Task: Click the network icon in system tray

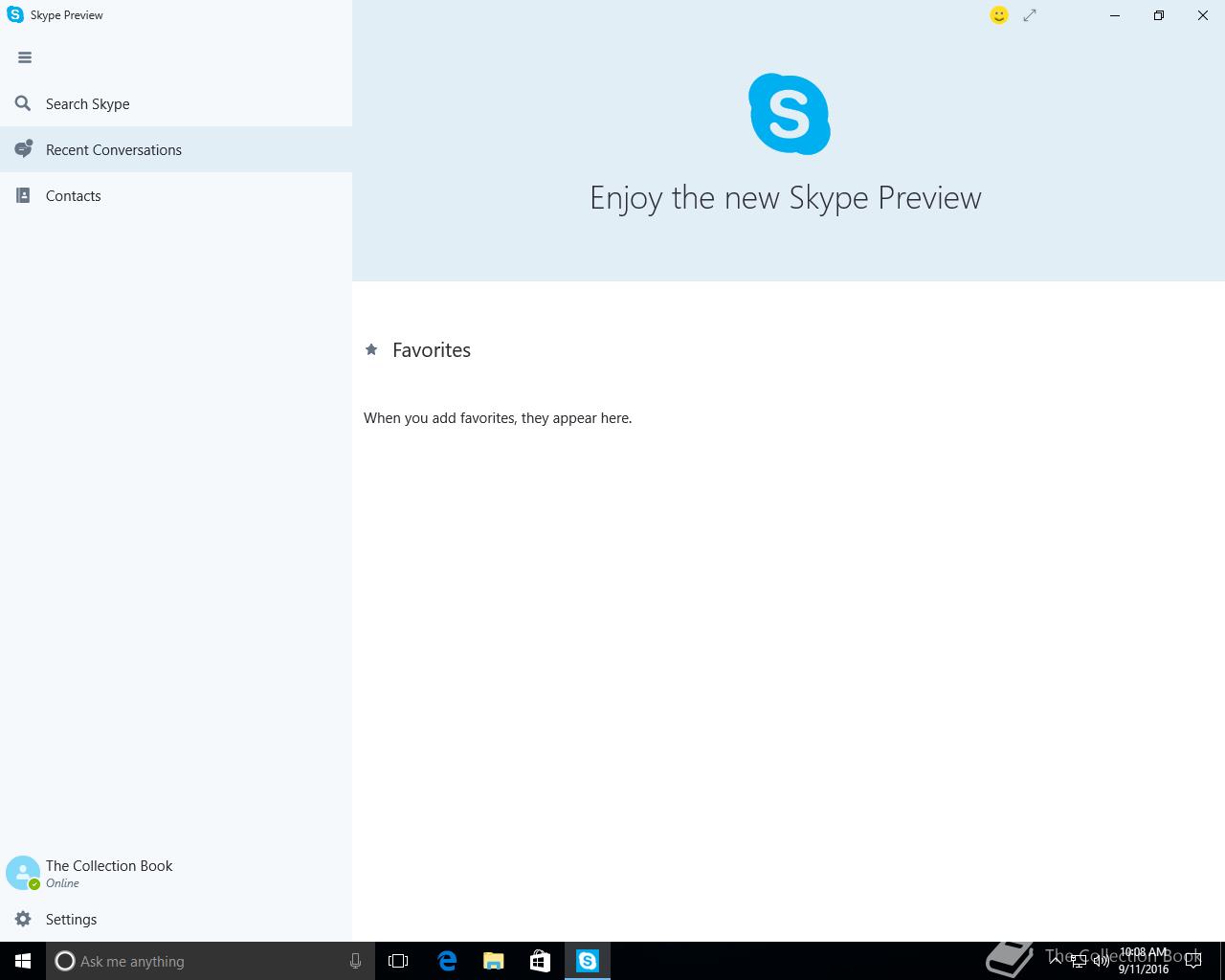Action: pyautogui.click(x=1079, y=962)
